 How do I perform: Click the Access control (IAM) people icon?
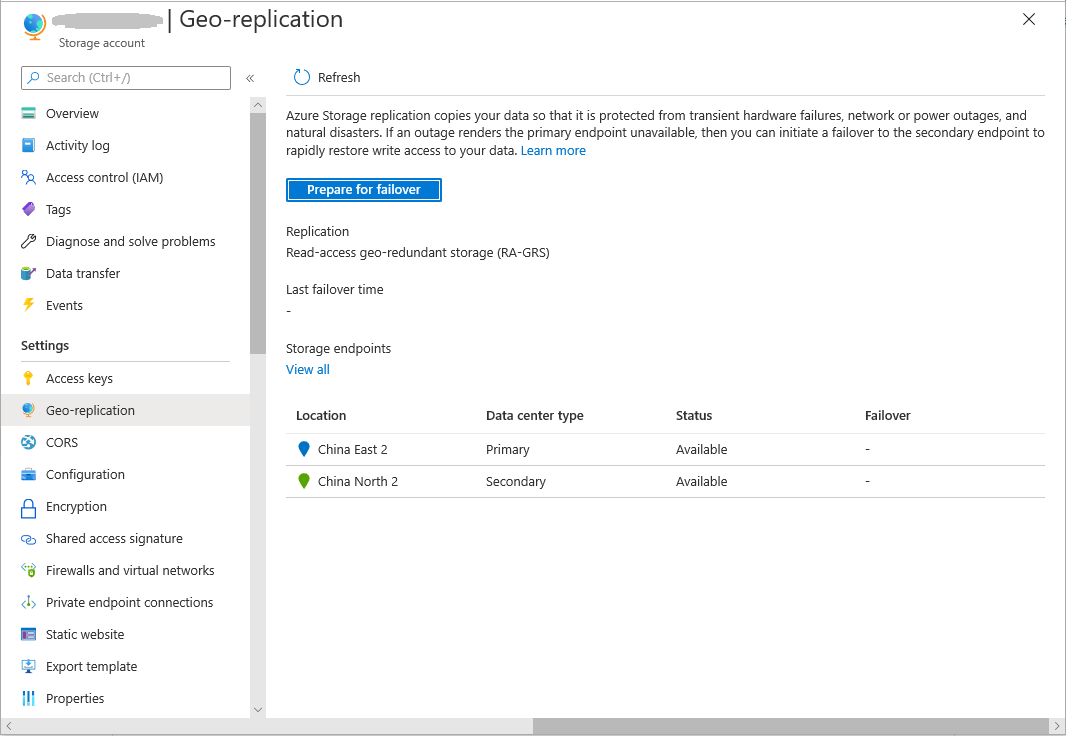click(x=29, y=177)
